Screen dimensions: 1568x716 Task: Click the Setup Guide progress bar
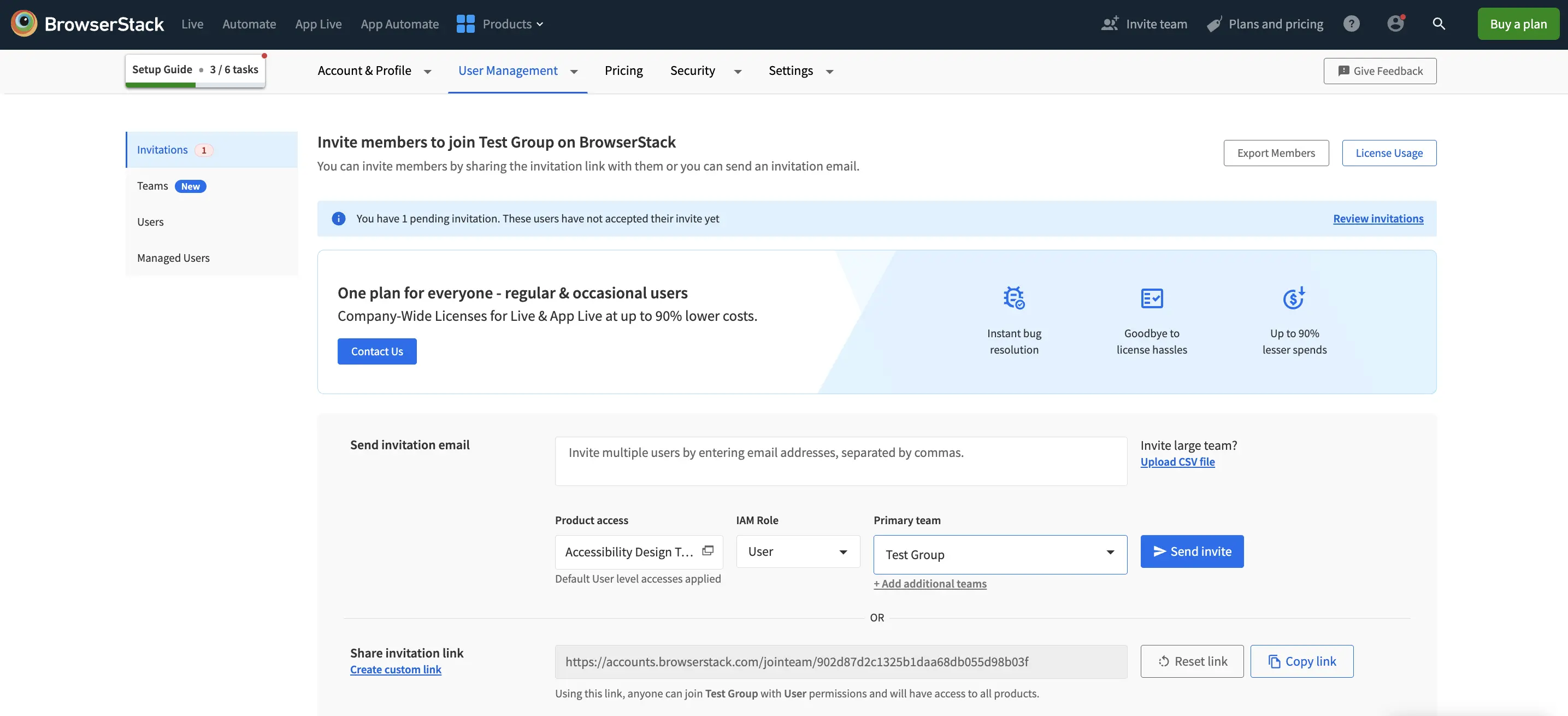195,85
